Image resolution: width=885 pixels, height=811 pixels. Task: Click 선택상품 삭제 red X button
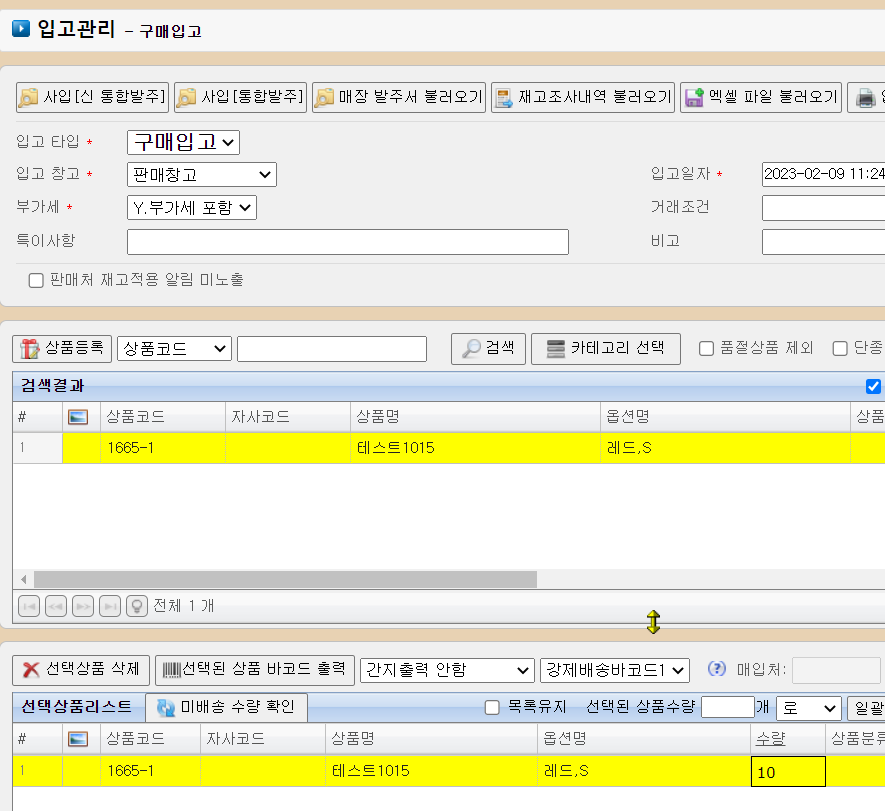pyautogui.click(x=81, y=670)
